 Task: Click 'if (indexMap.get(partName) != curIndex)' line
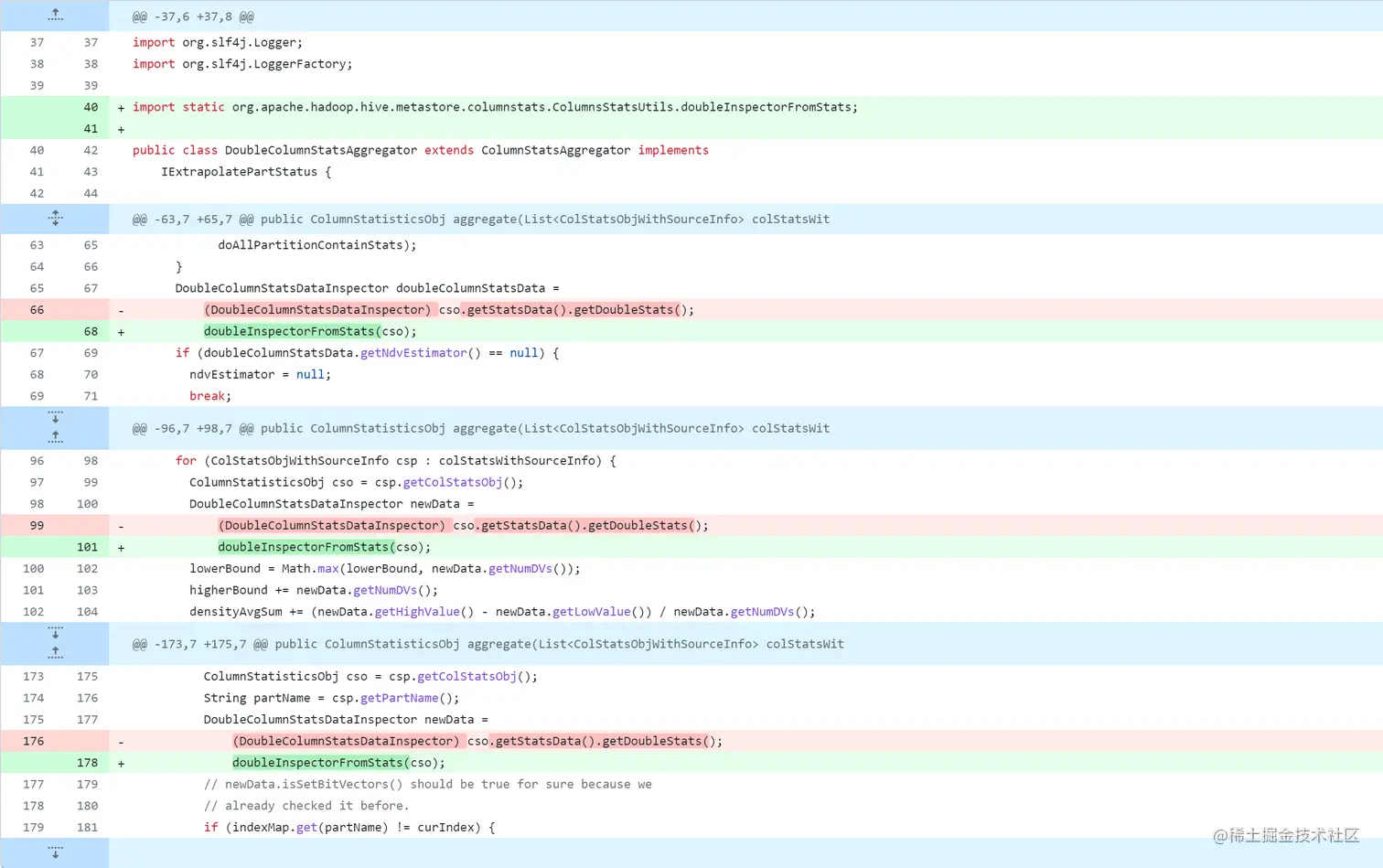tap(349, 828)
